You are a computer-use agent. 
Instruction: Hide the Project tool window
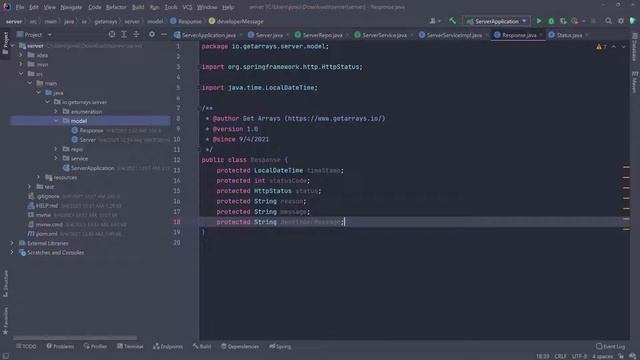coord(164,35)
